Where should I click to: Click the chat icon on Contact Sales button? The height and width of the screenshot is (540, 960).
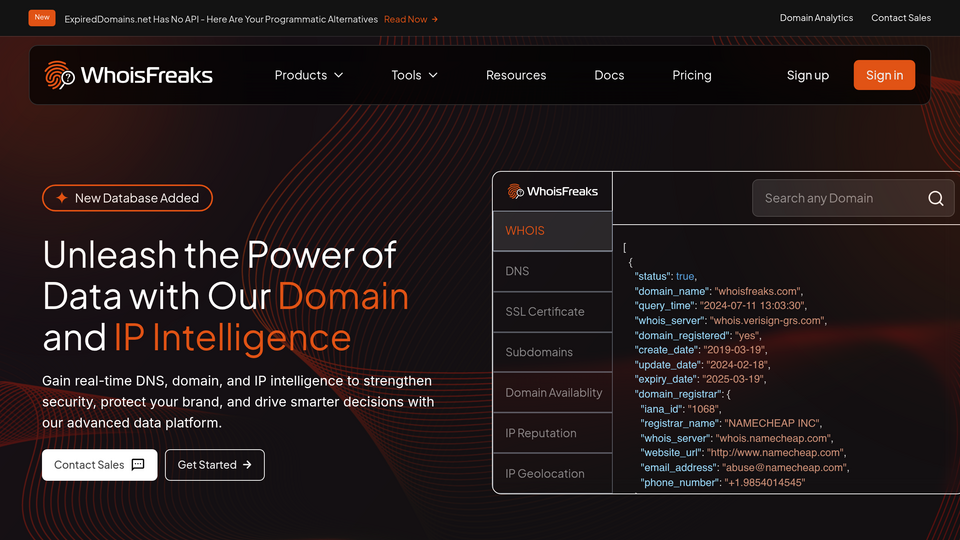coord(138,465)
